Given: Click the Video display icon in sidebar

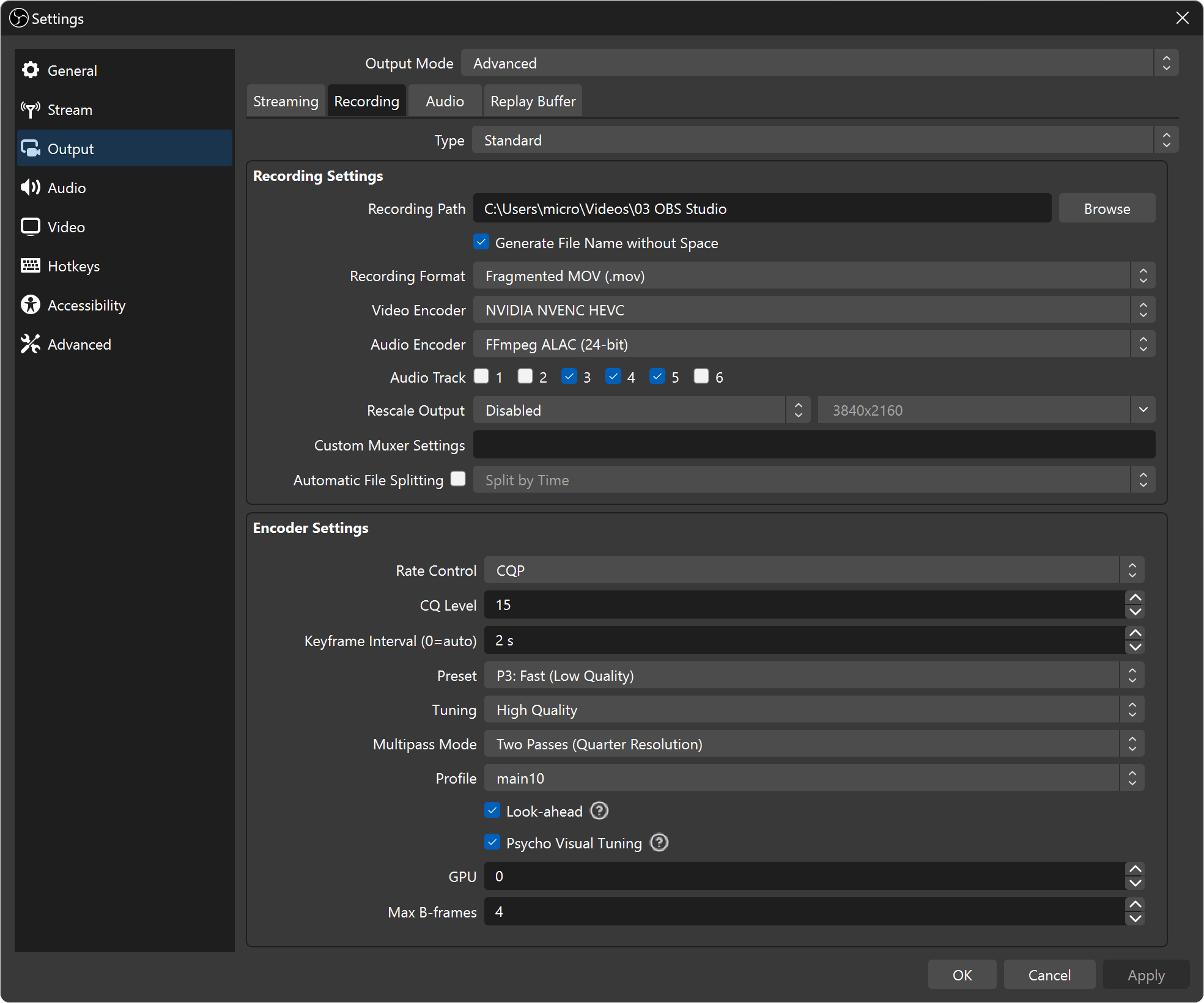Looking at the screenshot, I should point(31,227).
